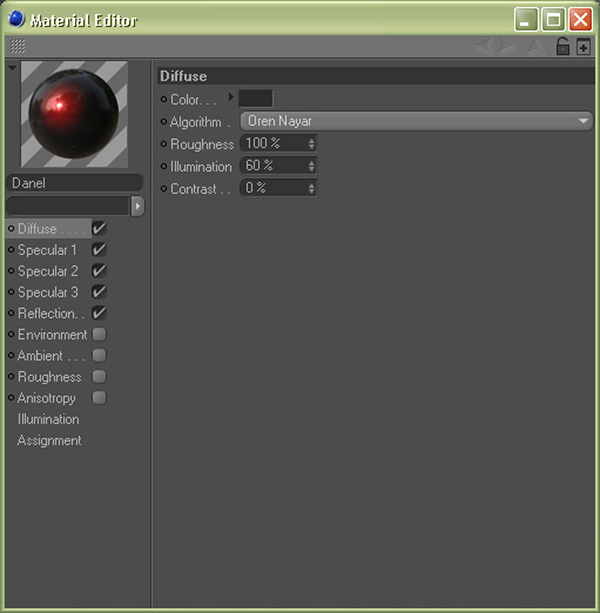This screenshot has height=613, width=600.
Task: Open the Ambient channel page
Action: 51,356
